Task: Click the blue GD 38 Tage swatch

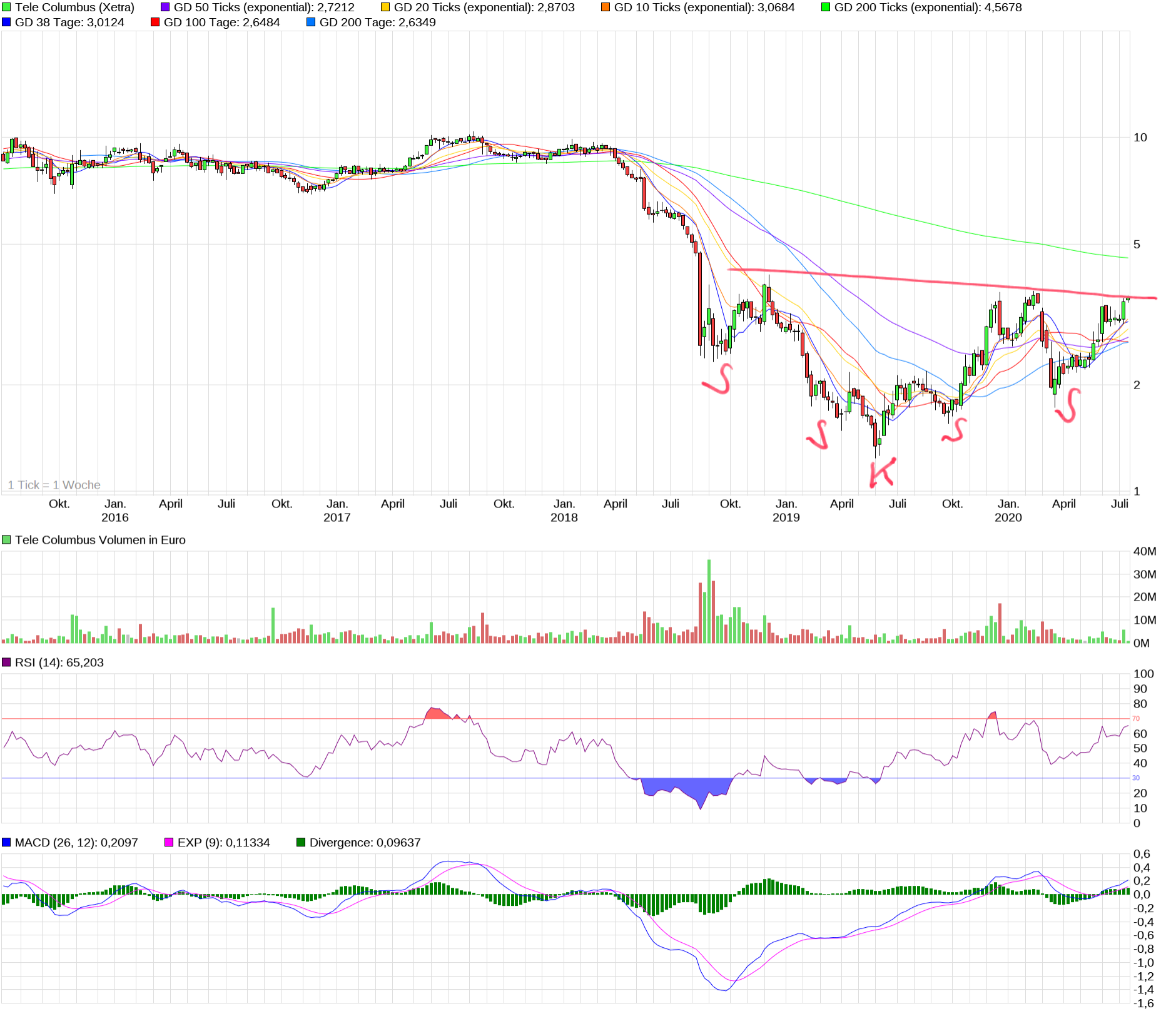Action: coord(6,23)
